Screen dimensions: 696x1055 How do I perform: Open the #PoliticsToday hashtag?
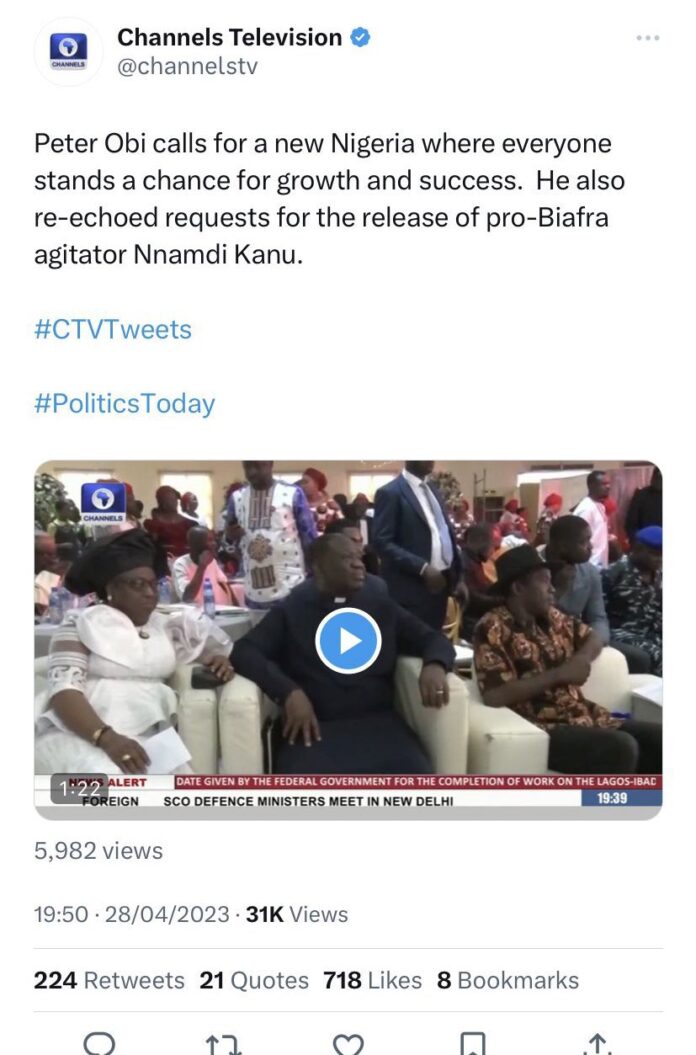click(x=125, y=404)
